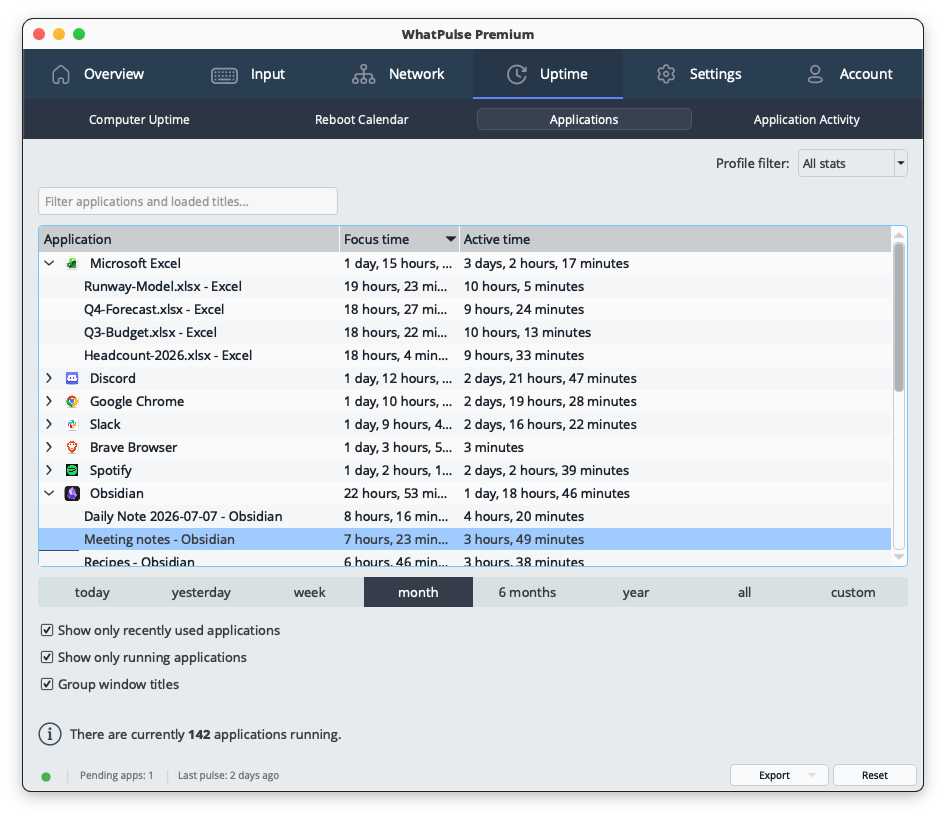Sort by the Active time column header
This screenshot has width=946, height=818.
point(675,239)
